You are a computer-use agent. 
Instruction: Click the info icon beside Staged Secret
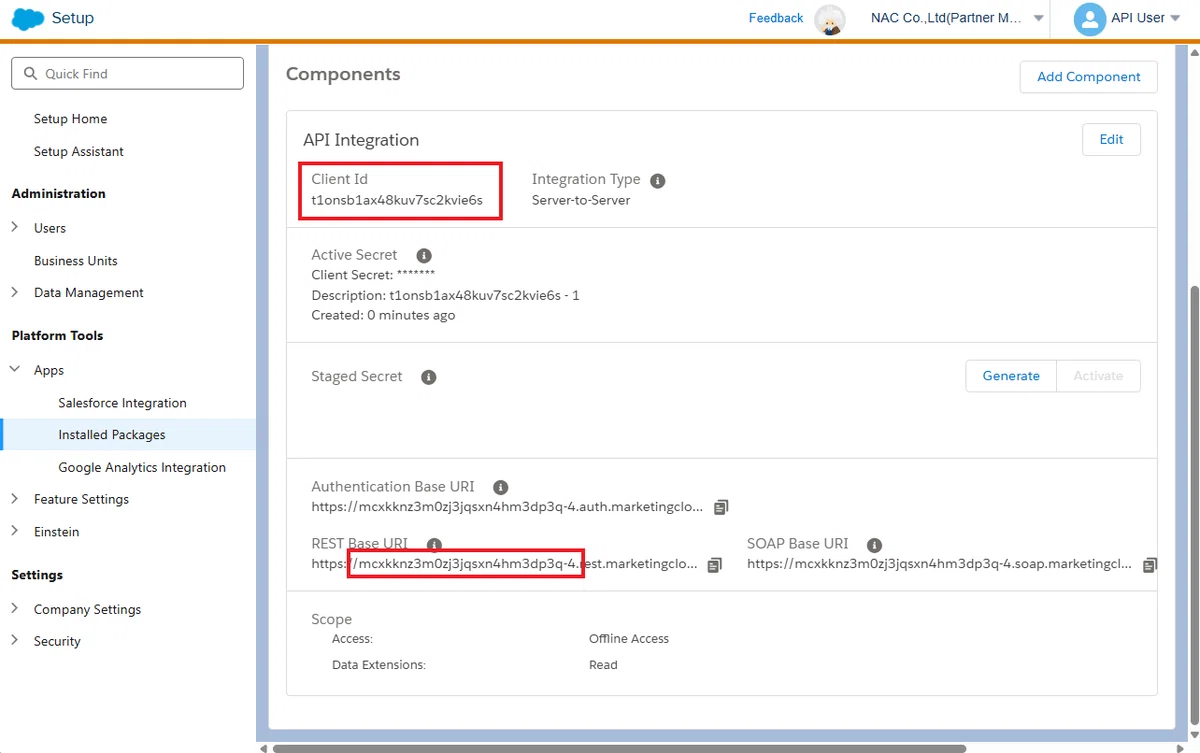[428, 378]
